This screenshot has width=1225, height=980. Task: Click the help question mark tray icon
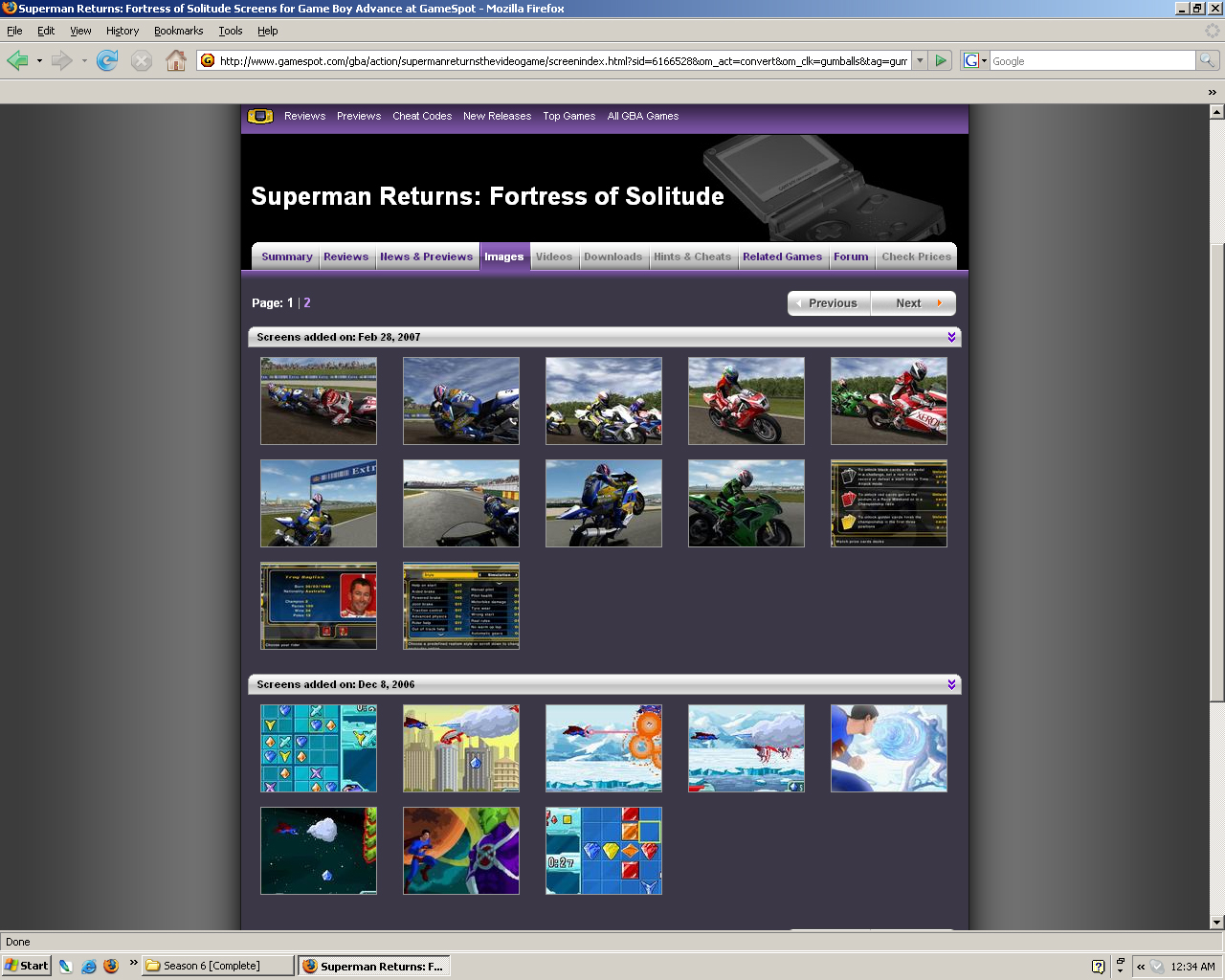pyautogui.click(x=1098, y=967)
